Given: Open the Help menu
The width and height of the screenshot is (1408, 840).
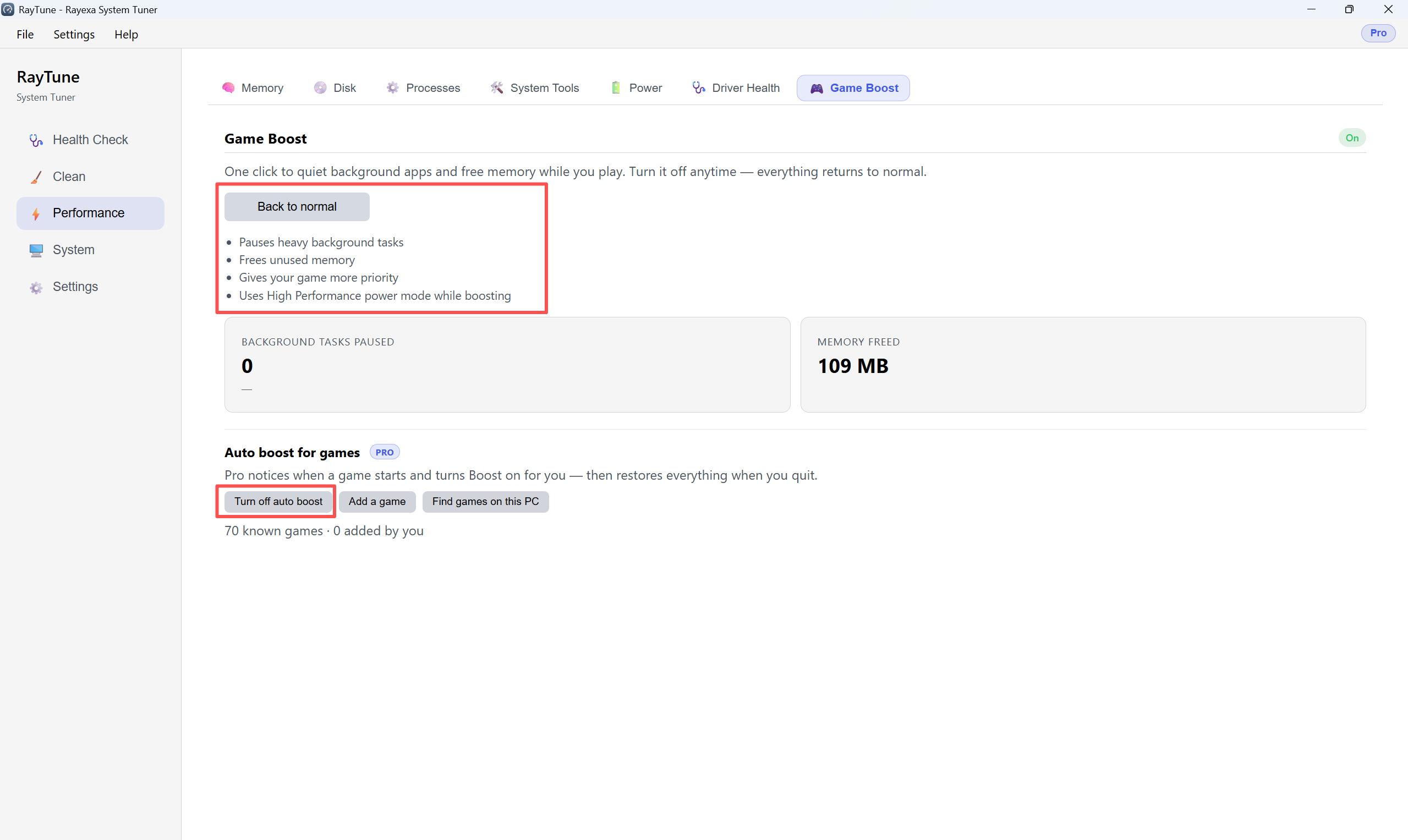Looking at the screenshot, I should click(126, 35).
